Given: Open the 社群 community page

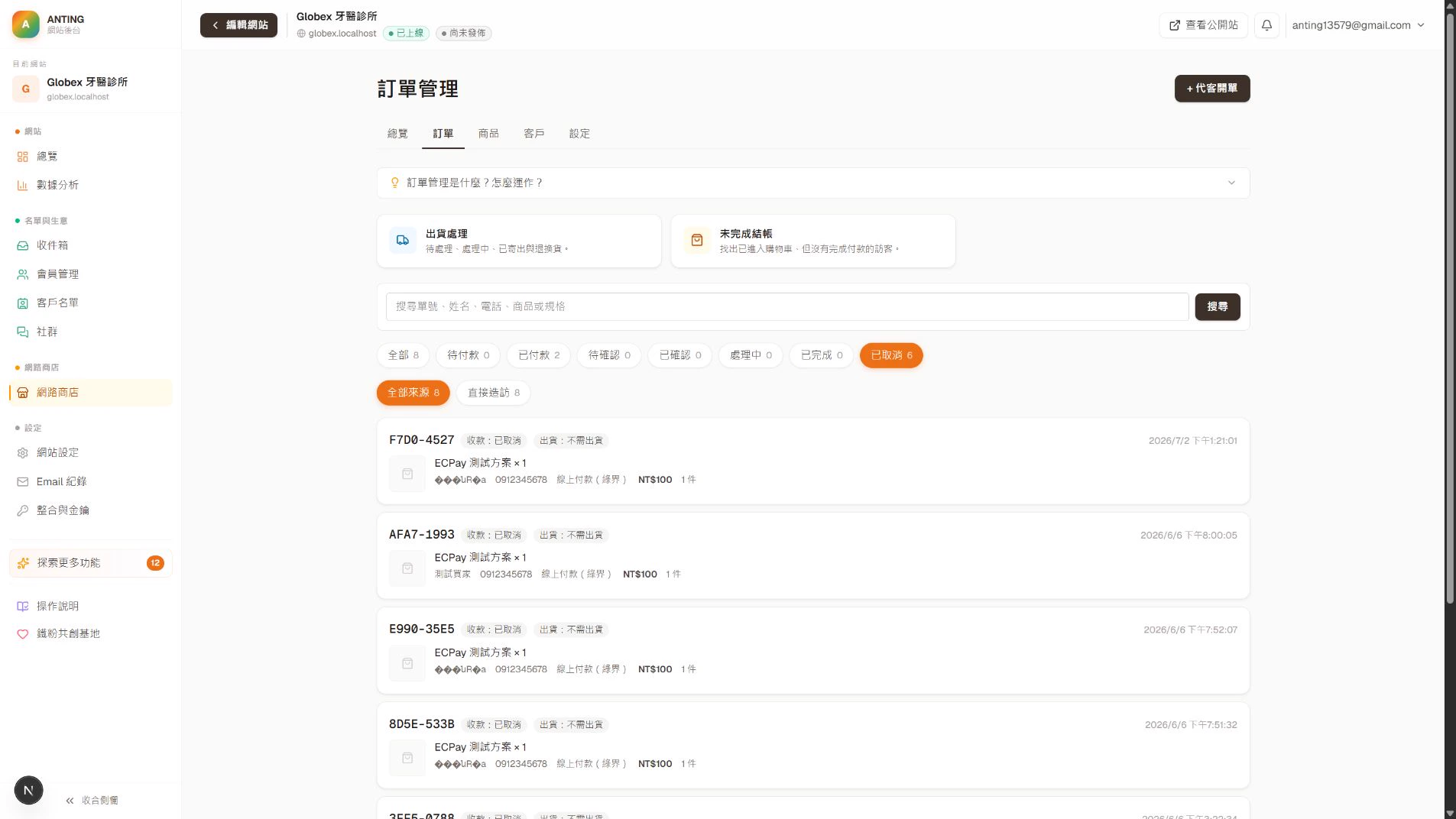Looking at the screenshot, I should coord(90,332).
